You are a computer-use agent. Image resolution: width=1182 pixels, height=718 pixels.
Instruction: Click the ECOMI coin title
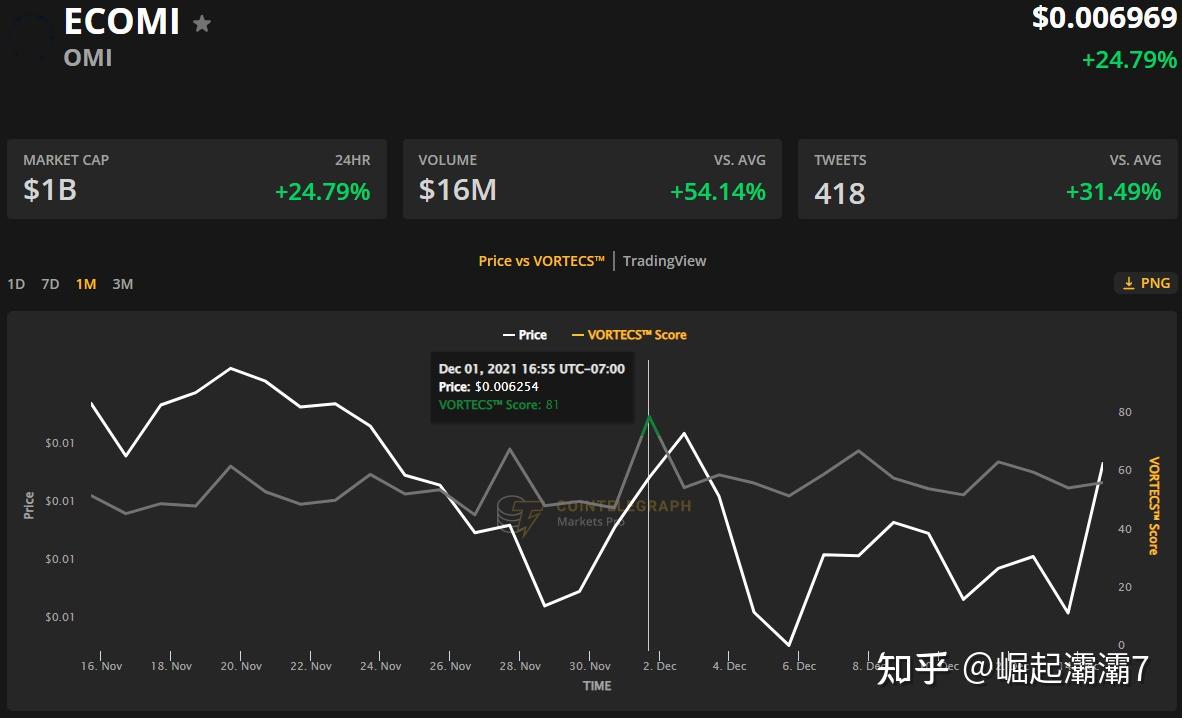(121, 21)
